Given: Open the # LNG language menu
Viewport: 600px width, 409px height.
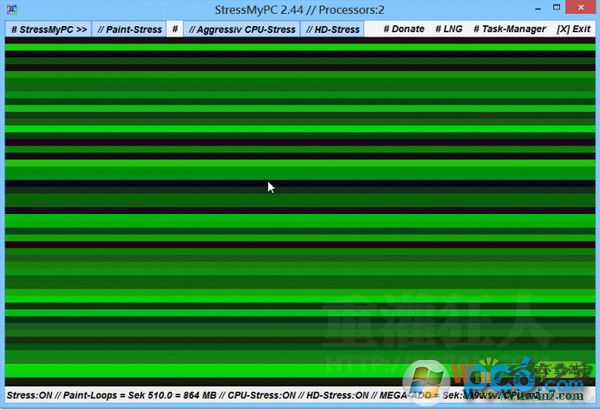Looking at the screenshot, I should pos(449,29).
